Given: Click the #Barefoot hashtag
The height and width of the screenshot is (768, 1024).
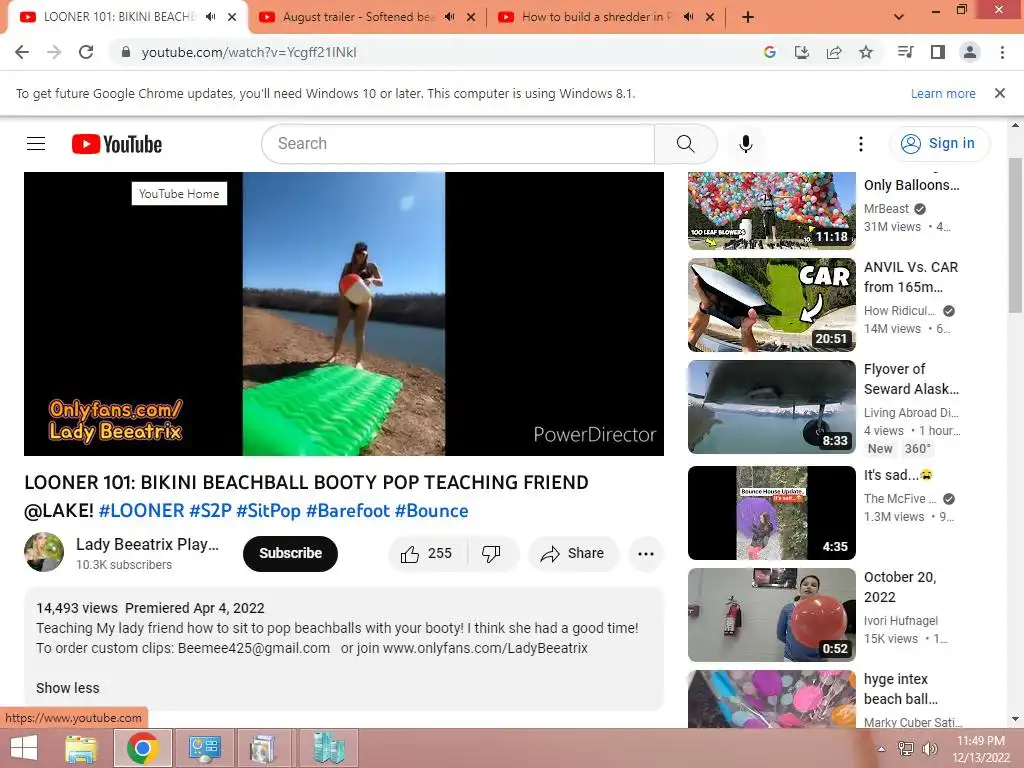Looking at the screenshot, I should 347,511.
